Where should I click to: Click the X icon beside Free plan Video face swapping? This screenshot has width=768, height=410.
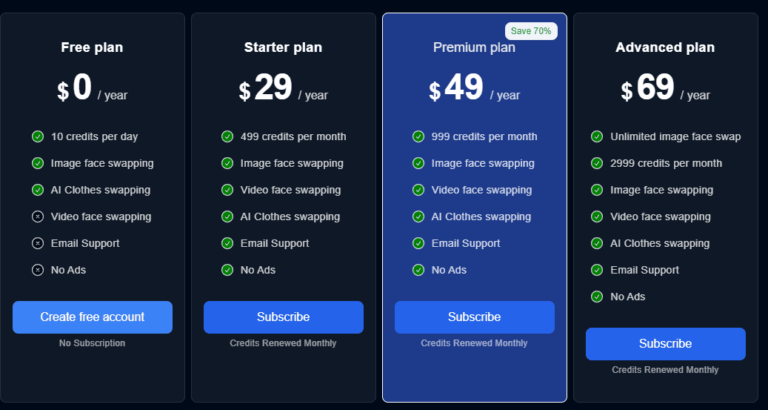[38, 216]
